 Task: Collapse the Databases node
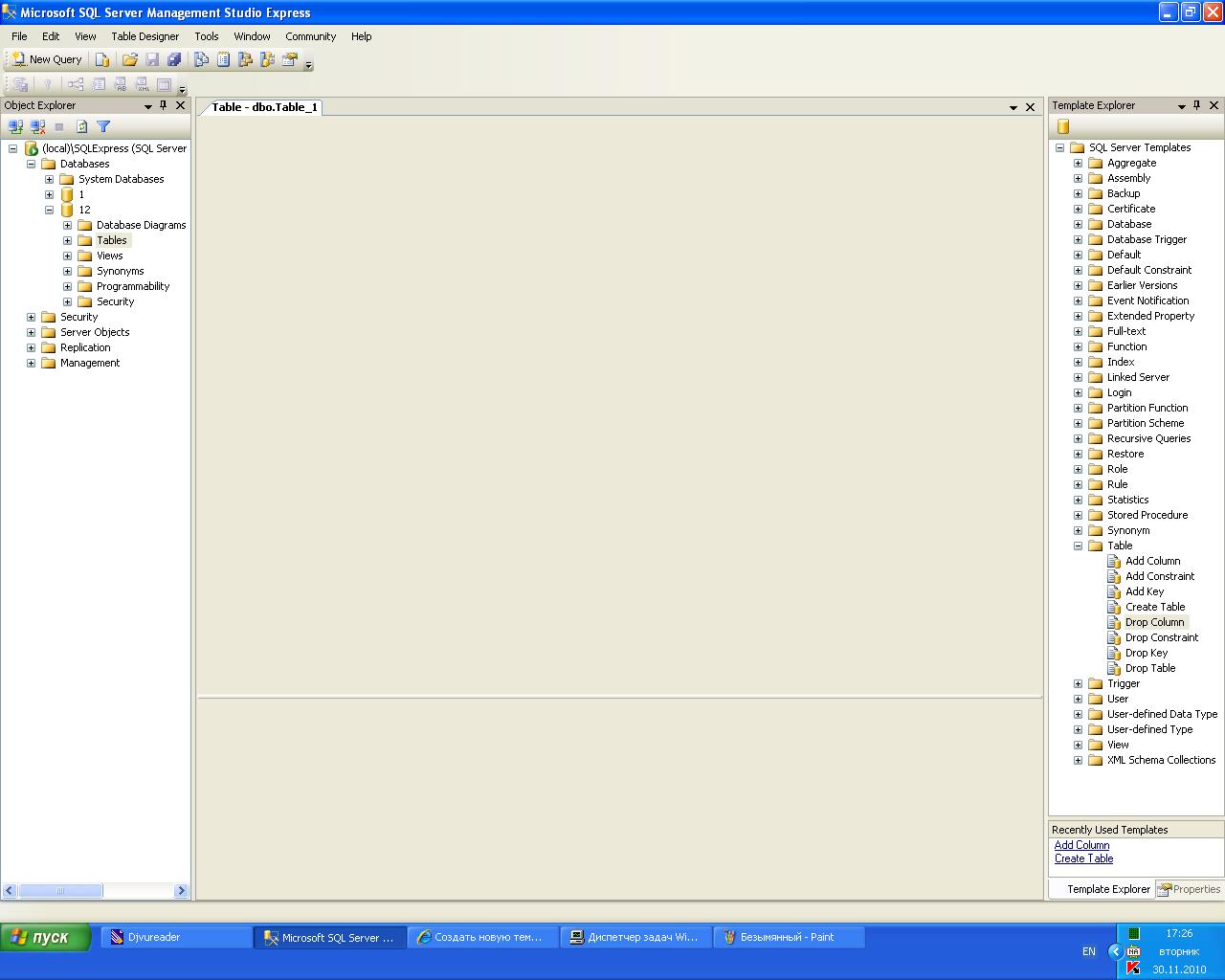pyautogui.click(x=31, y=164)
